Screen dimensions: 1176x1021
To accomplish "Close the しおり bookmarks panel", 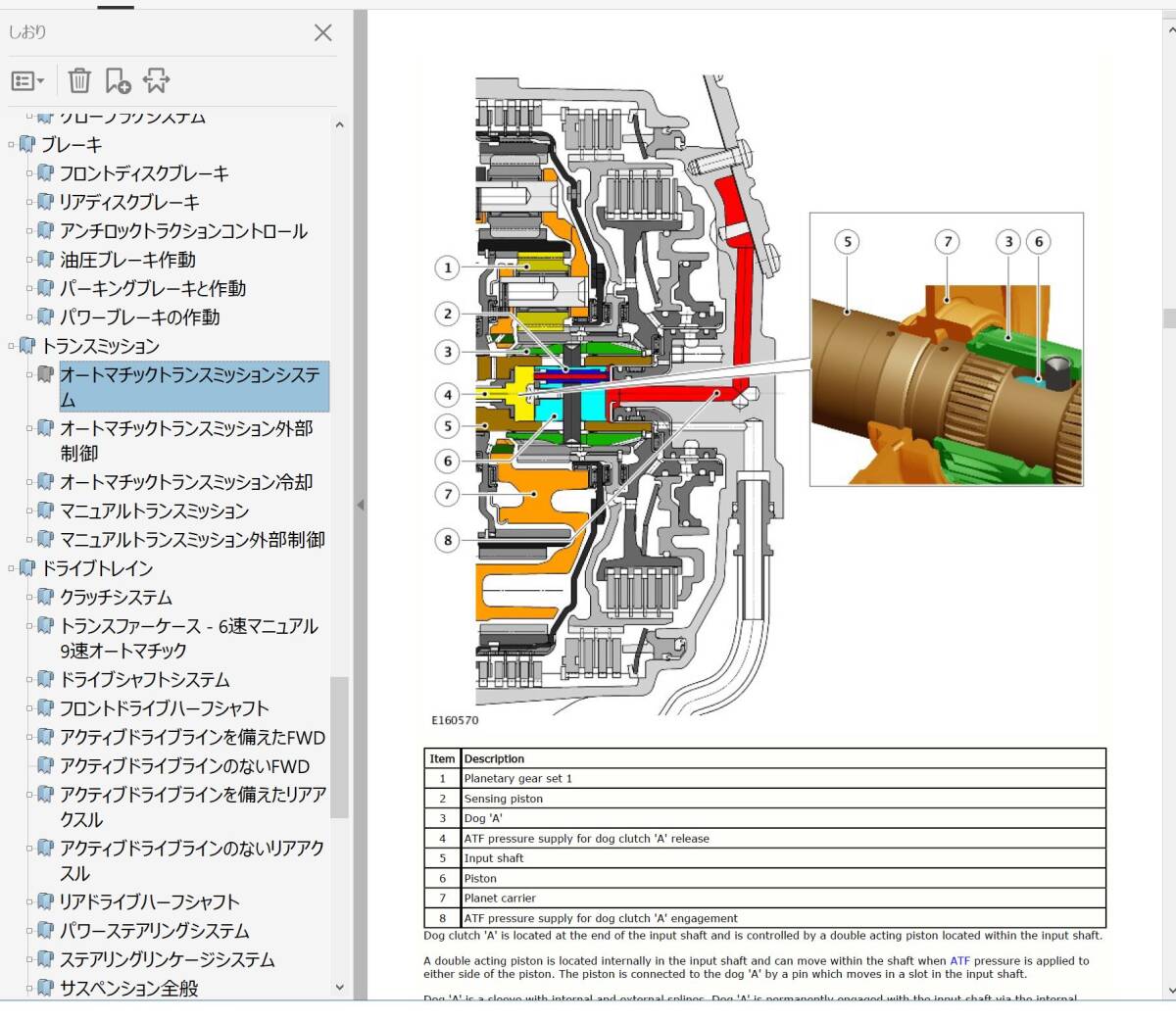I will 322,32.
